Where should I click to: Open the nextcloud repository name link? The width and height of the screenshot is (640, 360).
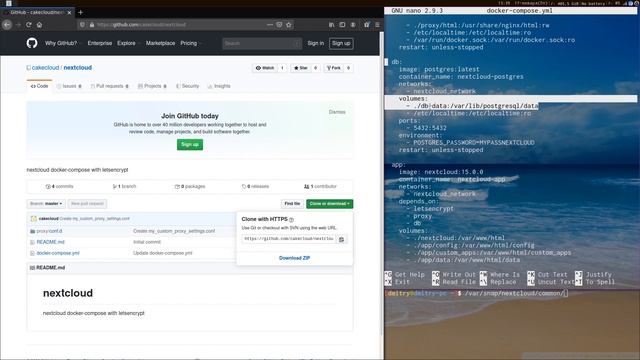78,68
